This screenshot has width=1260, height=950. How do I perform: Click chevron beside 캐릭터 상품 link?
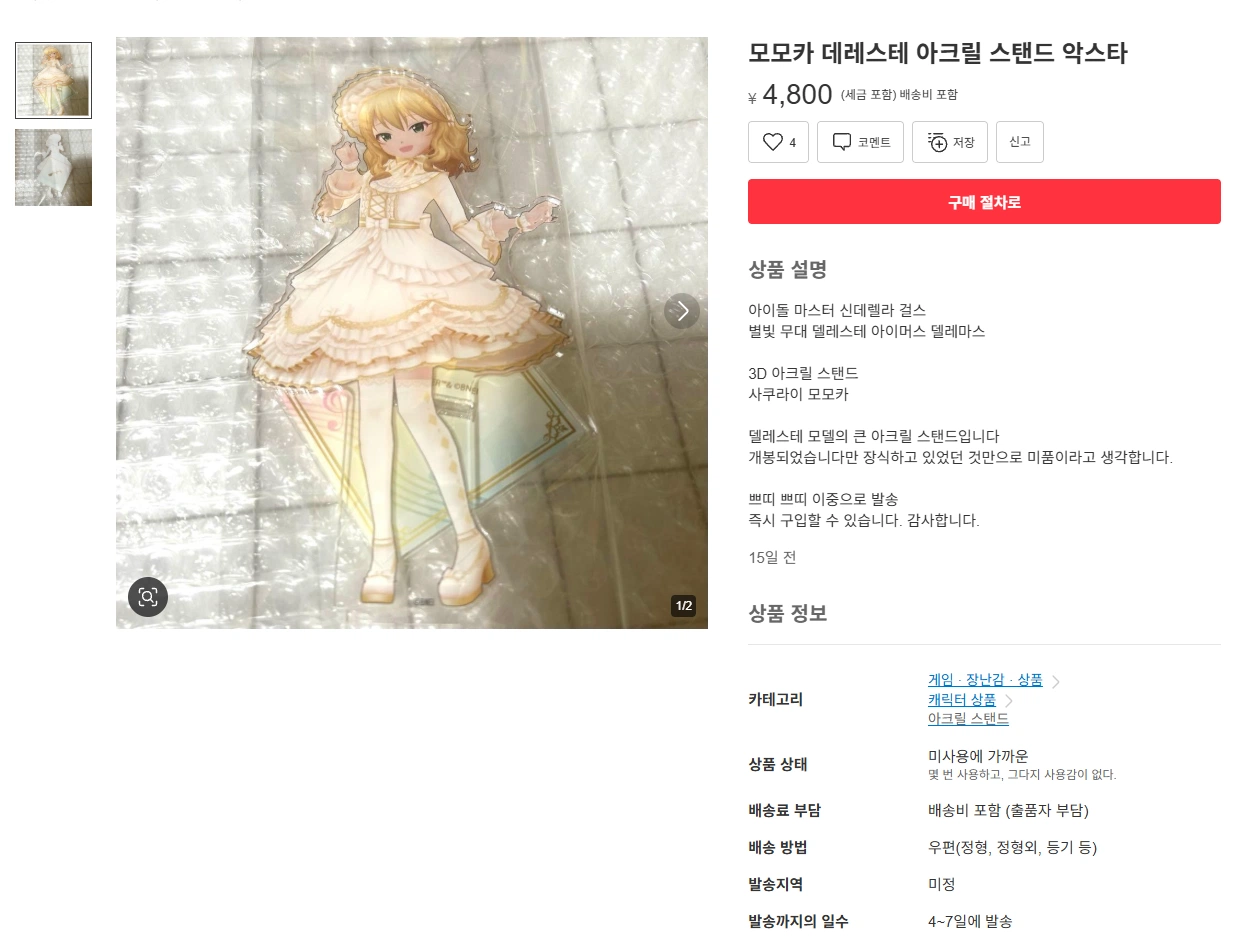coord(1009,701)
